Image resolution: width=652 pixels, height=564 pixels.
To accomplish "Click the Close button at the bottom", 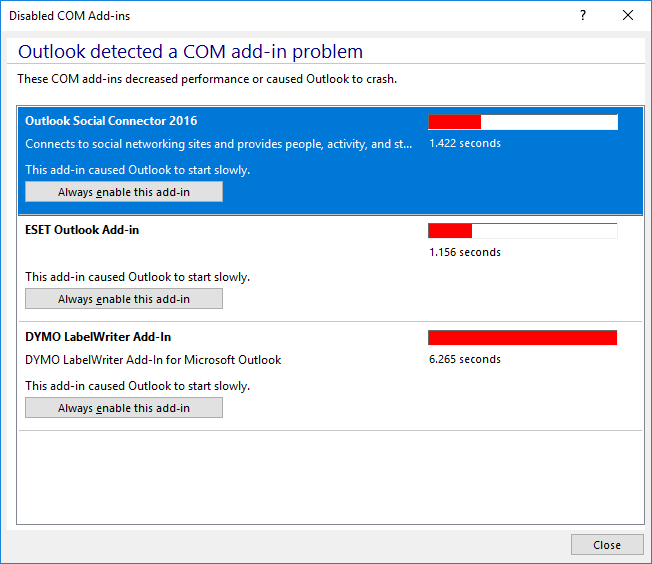I will tap(607, 544).
